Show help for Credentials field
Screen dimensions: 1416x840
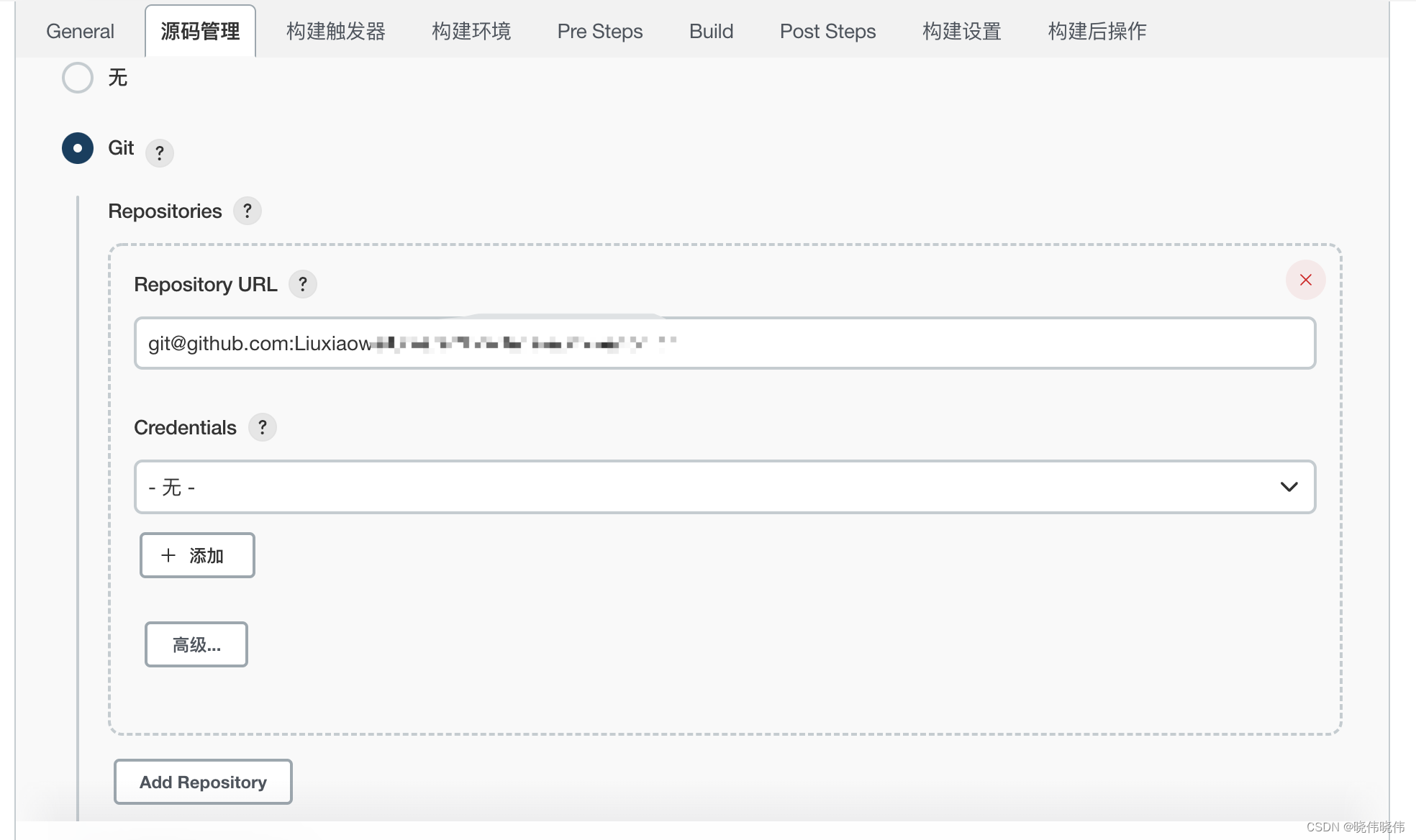click(262, 427)
